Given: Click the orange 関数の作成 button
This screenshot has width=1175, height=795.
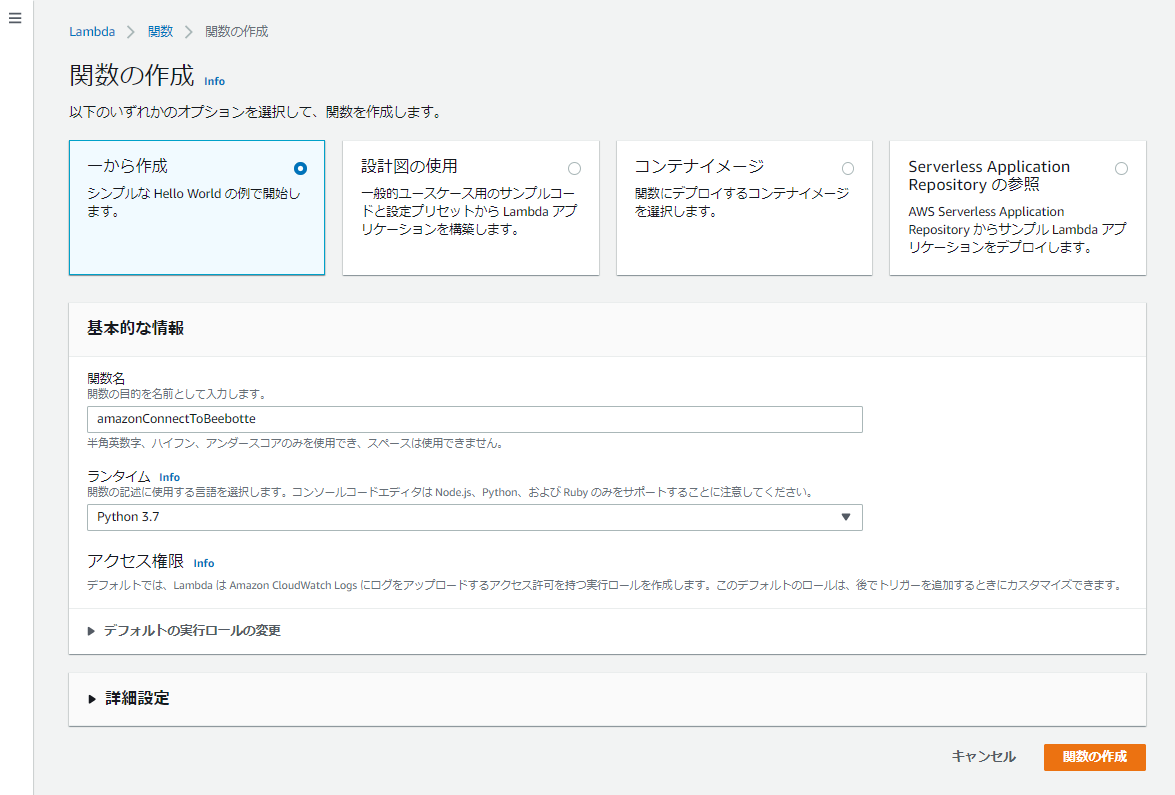Looking at the screenshot, I should 1094,757.
